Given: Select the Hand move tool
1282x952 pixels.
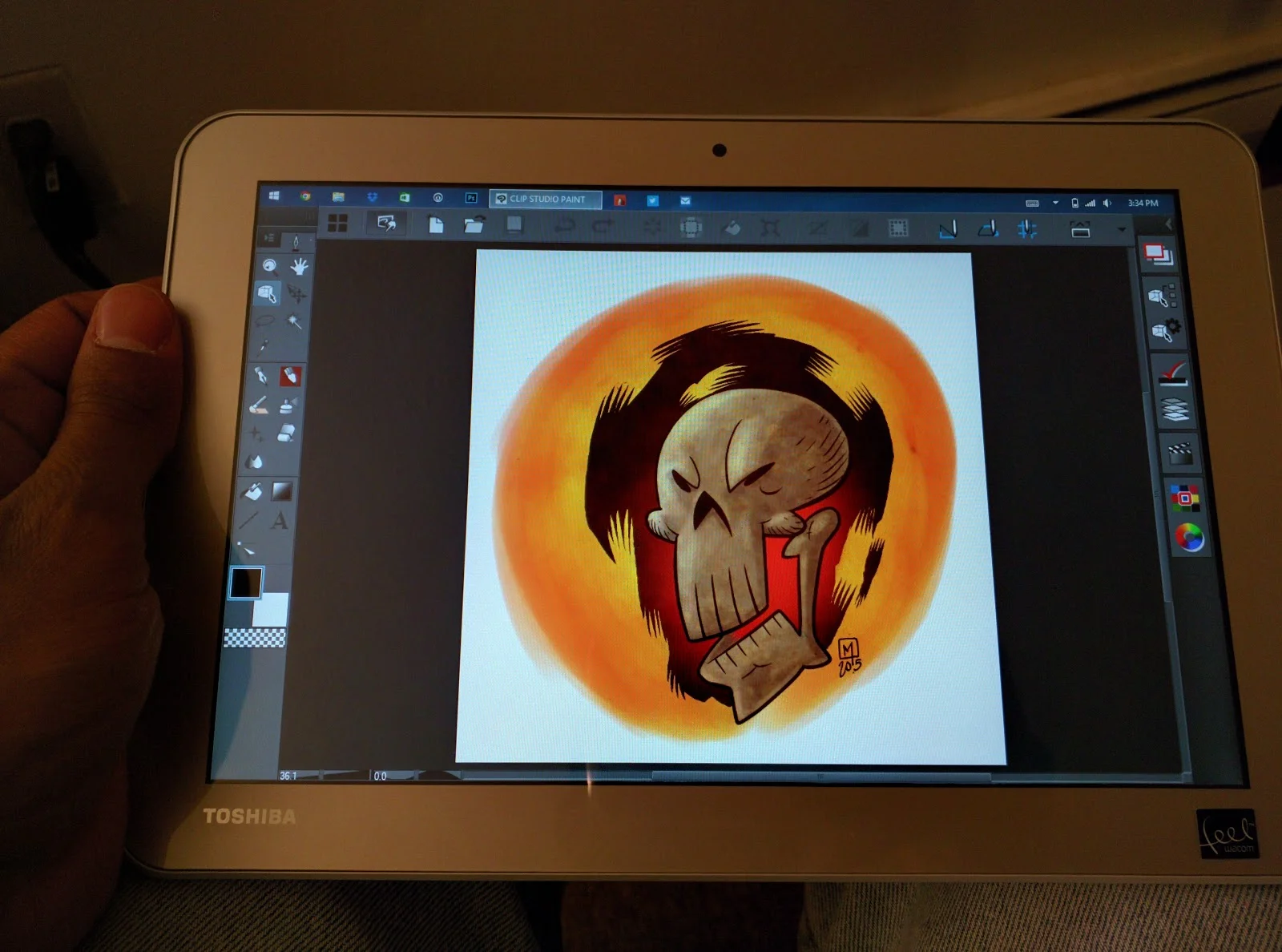Looking at the screenshot, I should pos(299,266).
